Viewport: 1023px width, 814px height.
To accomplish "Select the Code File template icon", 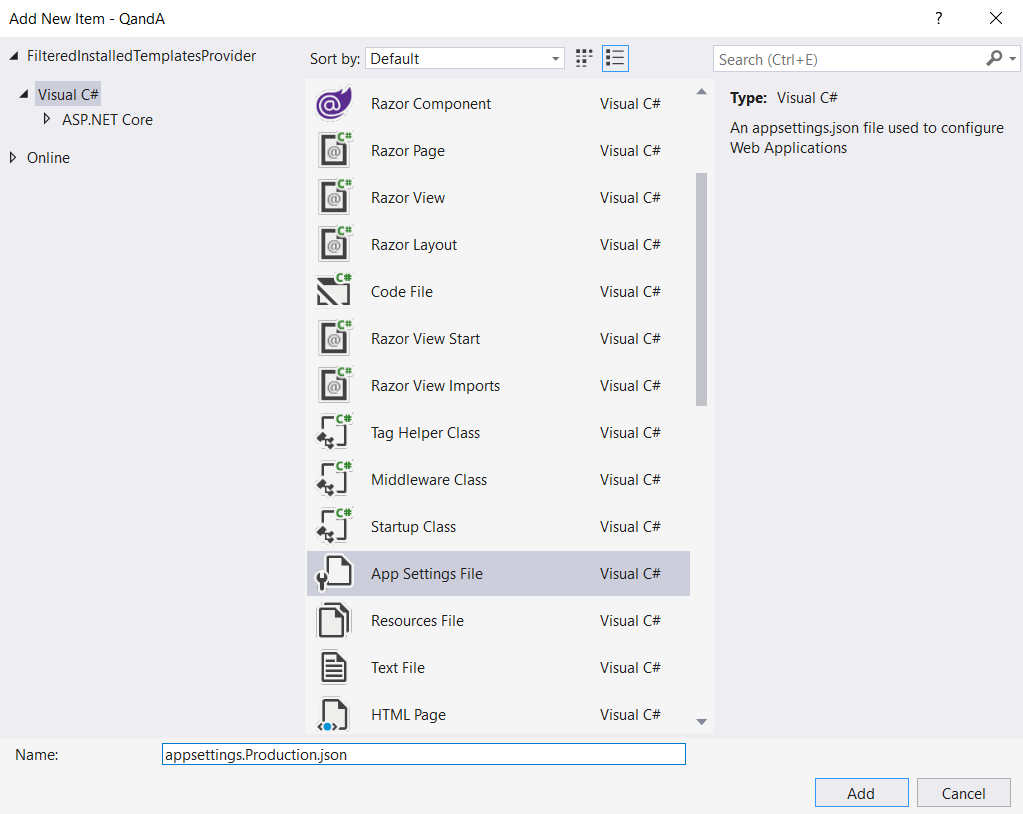I will [x=334, y=292].
